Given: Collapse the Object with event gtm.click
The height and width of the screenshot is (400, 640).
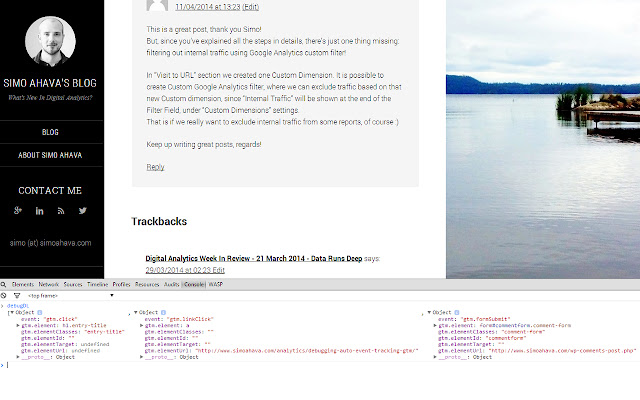Looking at the screenshot, I should pos(12,312).
